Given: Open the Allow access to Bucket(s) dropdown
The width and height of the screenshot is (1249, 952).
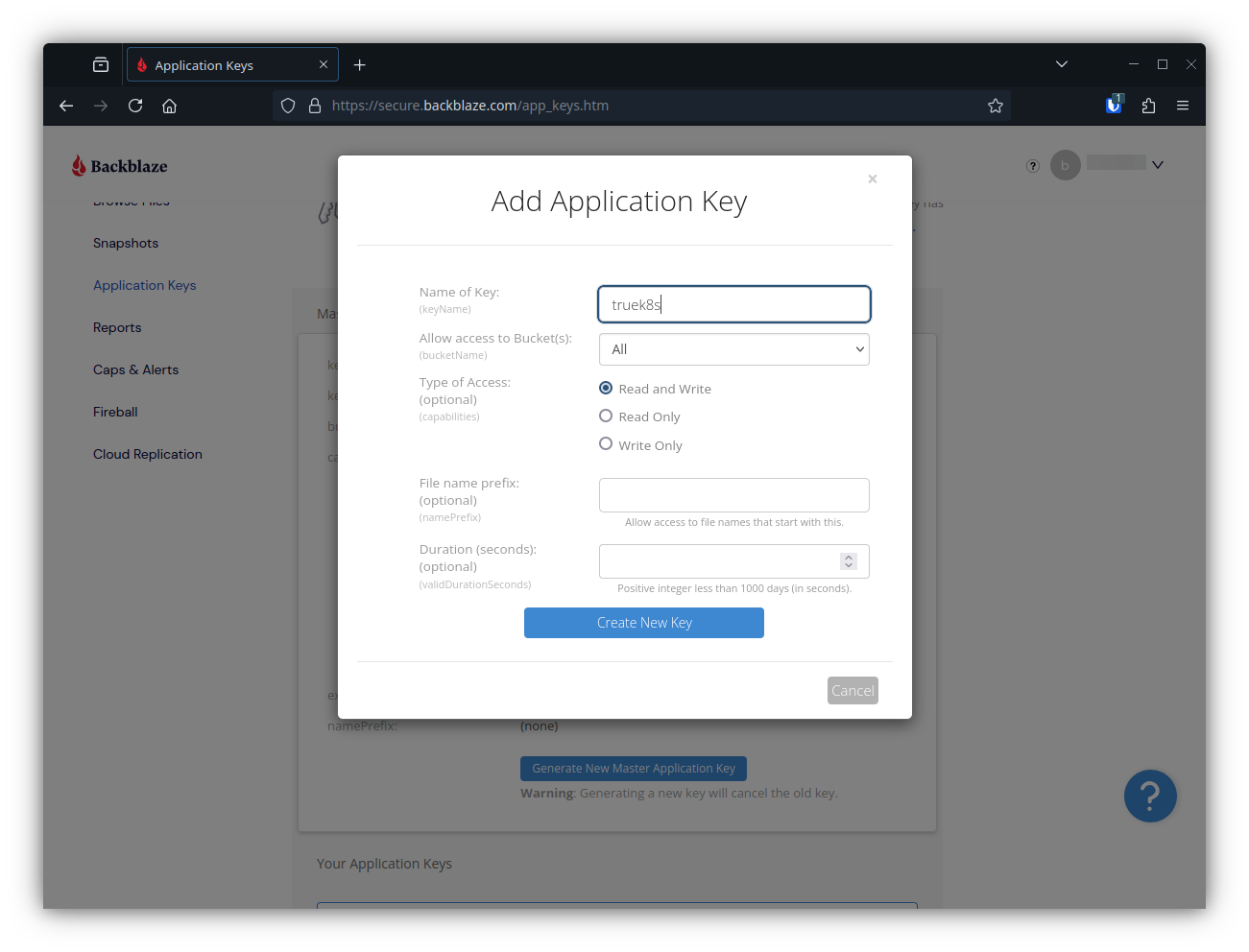Looking at the screenshot, I should 733,349.
